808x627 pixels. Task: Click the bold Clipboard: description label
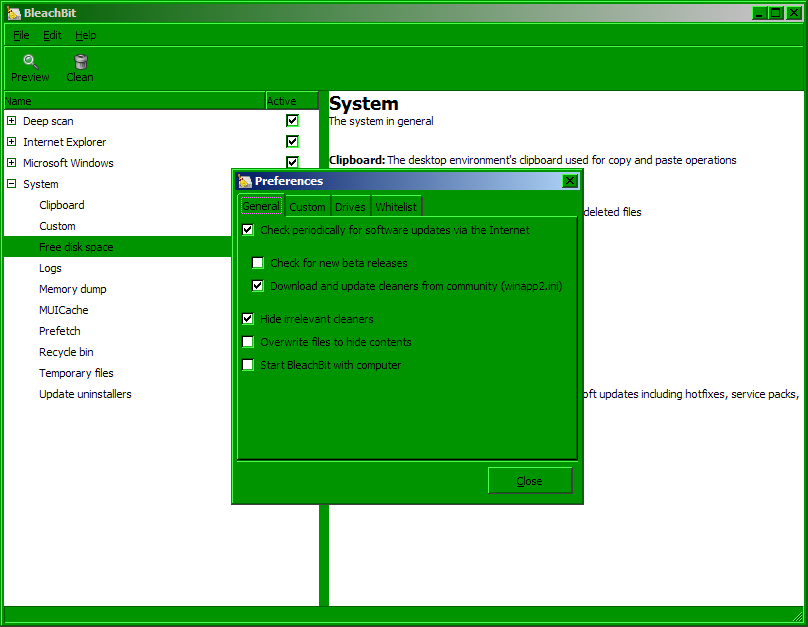357,160
